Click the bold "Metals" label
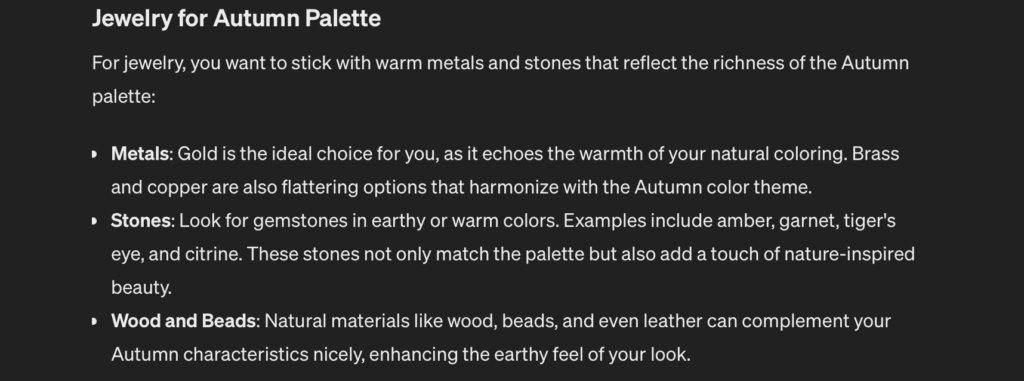Screen dimensions: 1024x381 click(x=140, y=154)
